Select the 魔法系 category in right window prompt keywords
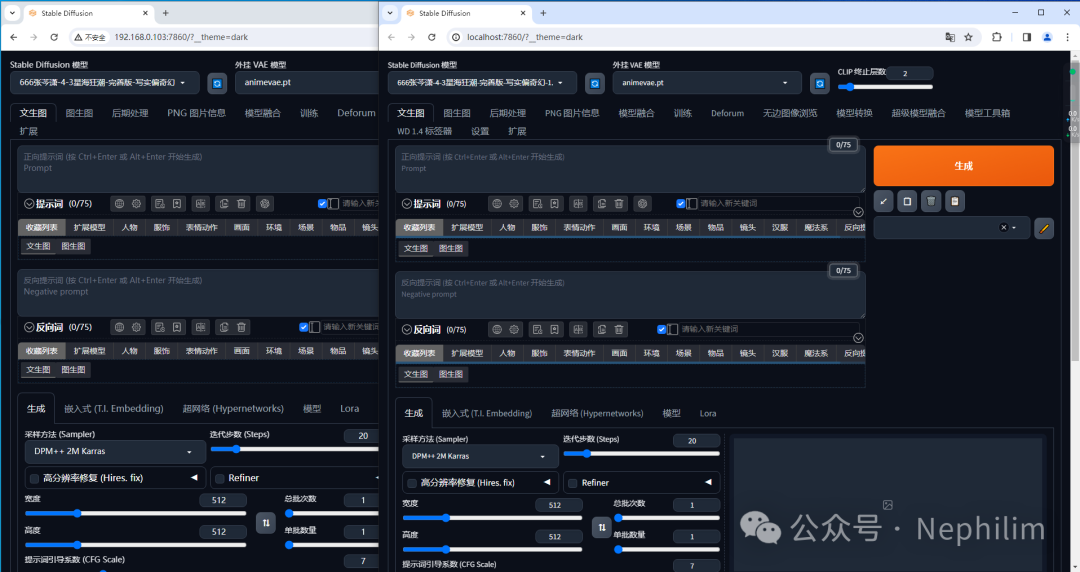The height and width of the screenshot is (572, 1080). point(816,227)
